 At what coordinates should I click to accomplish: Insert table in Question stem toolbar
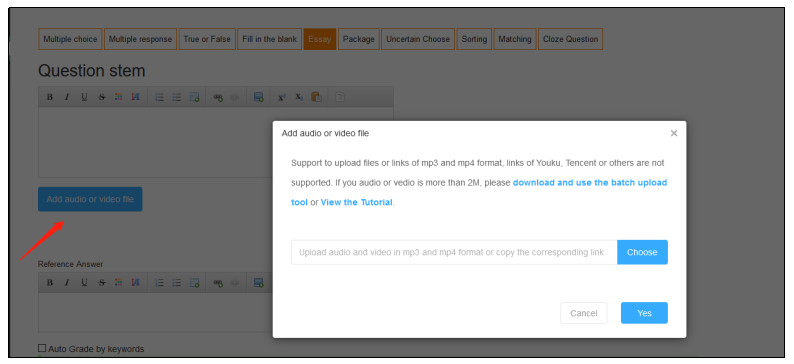194,97
